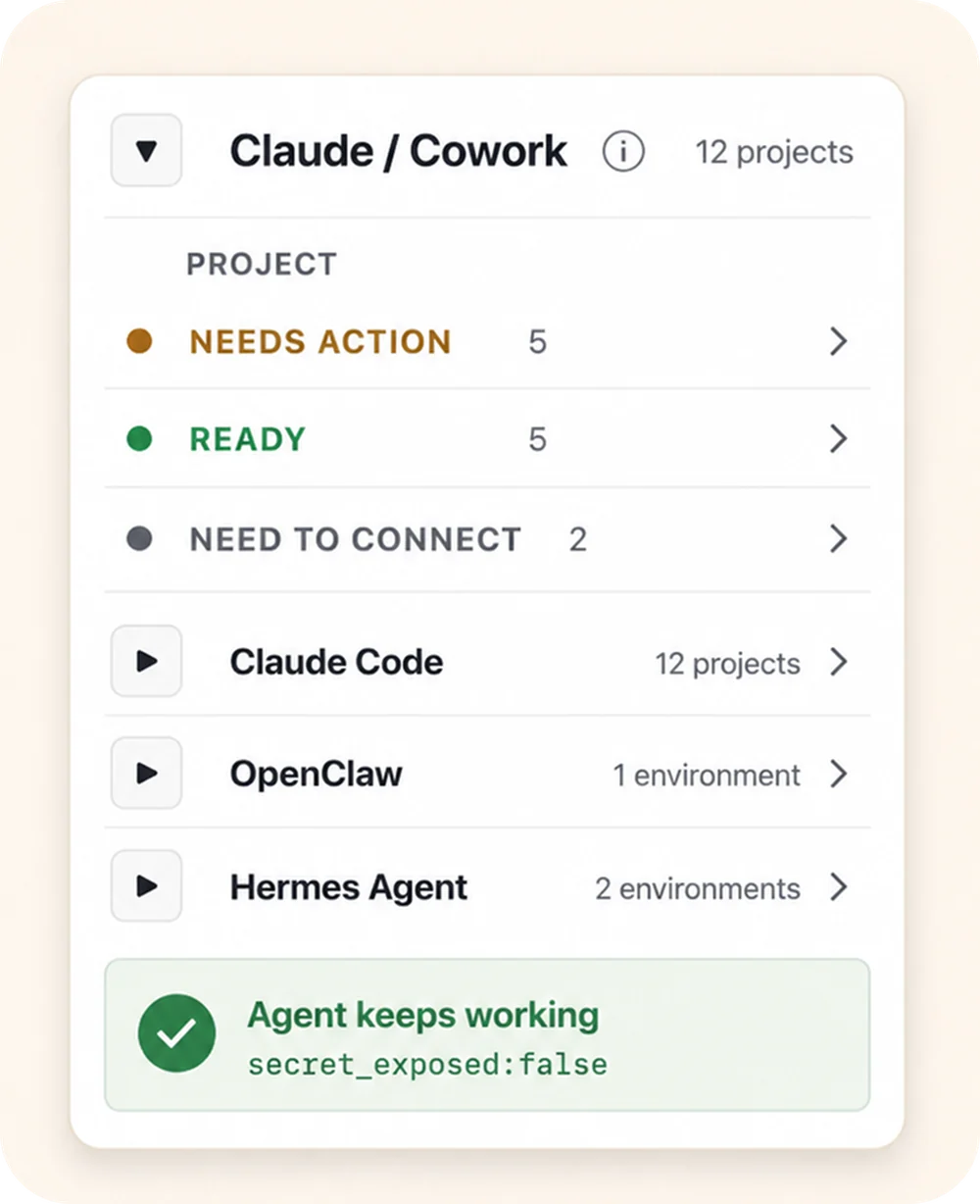The image size is (980, 1204).
Task: Open Hermes Agent row chevron arrow
Action: [x=838, y=886]
